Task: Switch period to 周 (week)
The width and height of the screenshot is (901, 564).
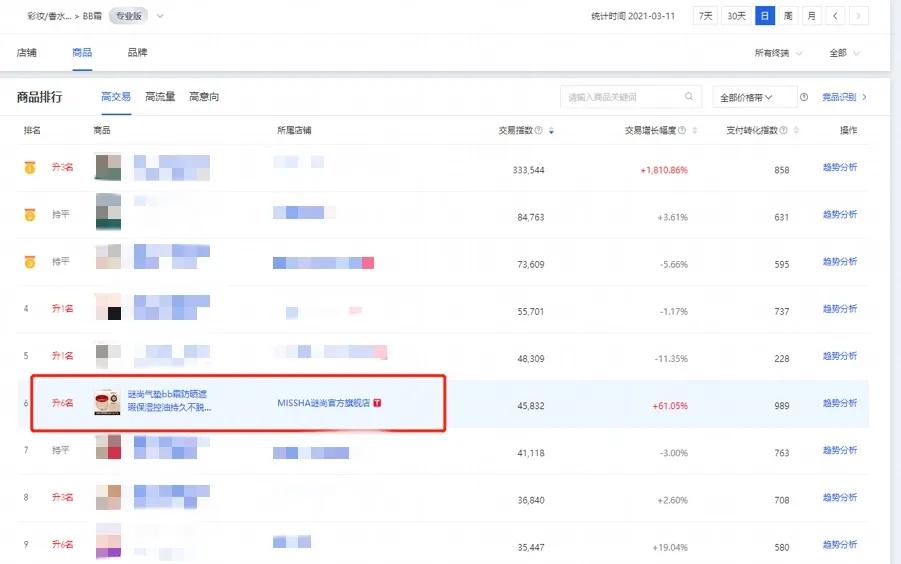Action: coord(788,16)
